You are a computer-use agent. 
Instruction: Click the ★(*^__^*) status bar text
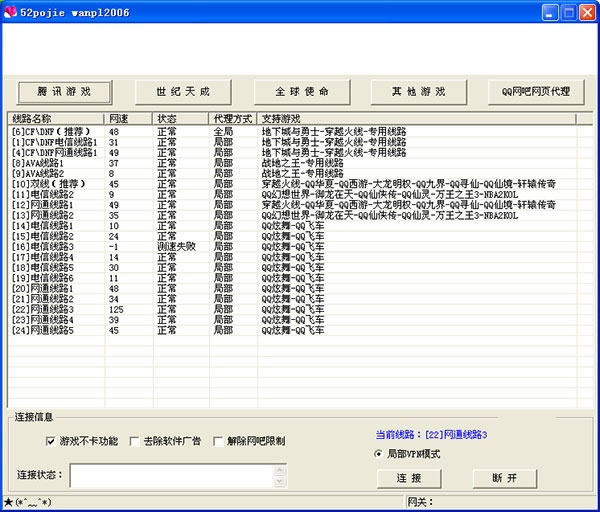pos(28,502)
